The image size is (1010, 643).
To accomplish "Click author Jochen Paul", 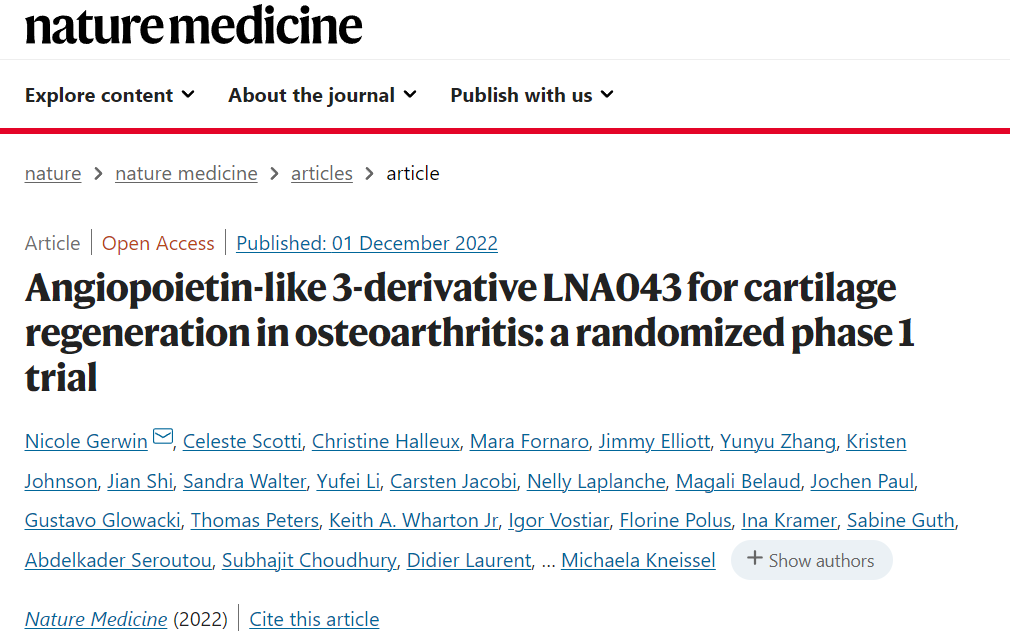I will click(x=862, y=481).
